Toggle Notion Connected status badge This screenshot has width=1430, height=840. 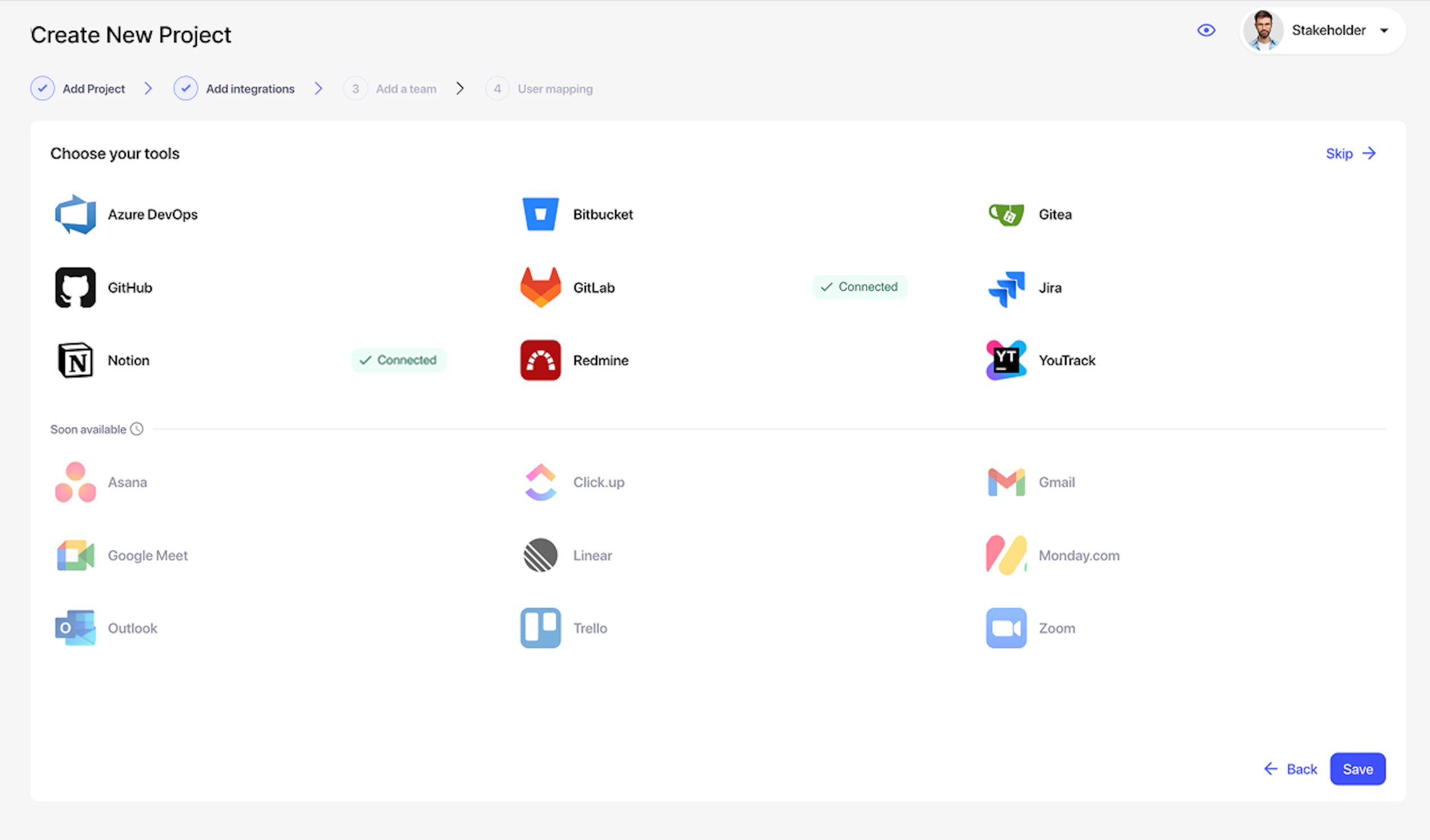(398, 360)
